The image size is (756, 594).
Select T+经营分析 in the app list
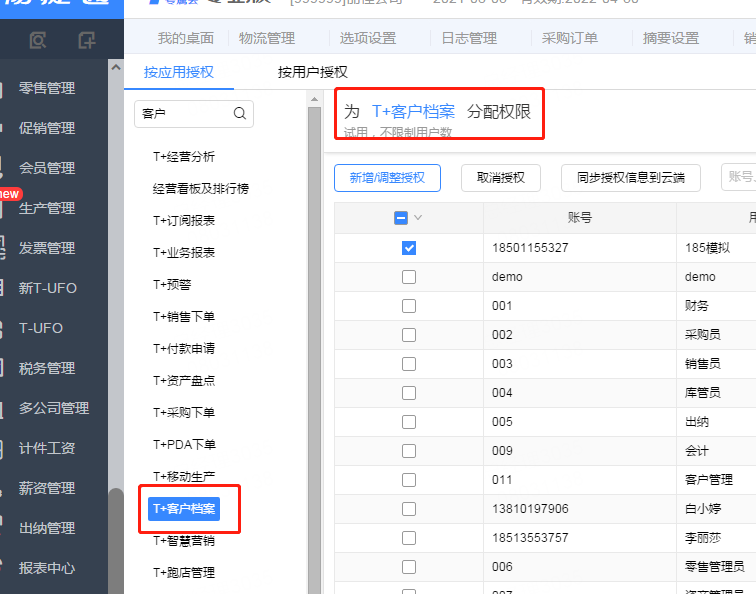tap(184, 157)
